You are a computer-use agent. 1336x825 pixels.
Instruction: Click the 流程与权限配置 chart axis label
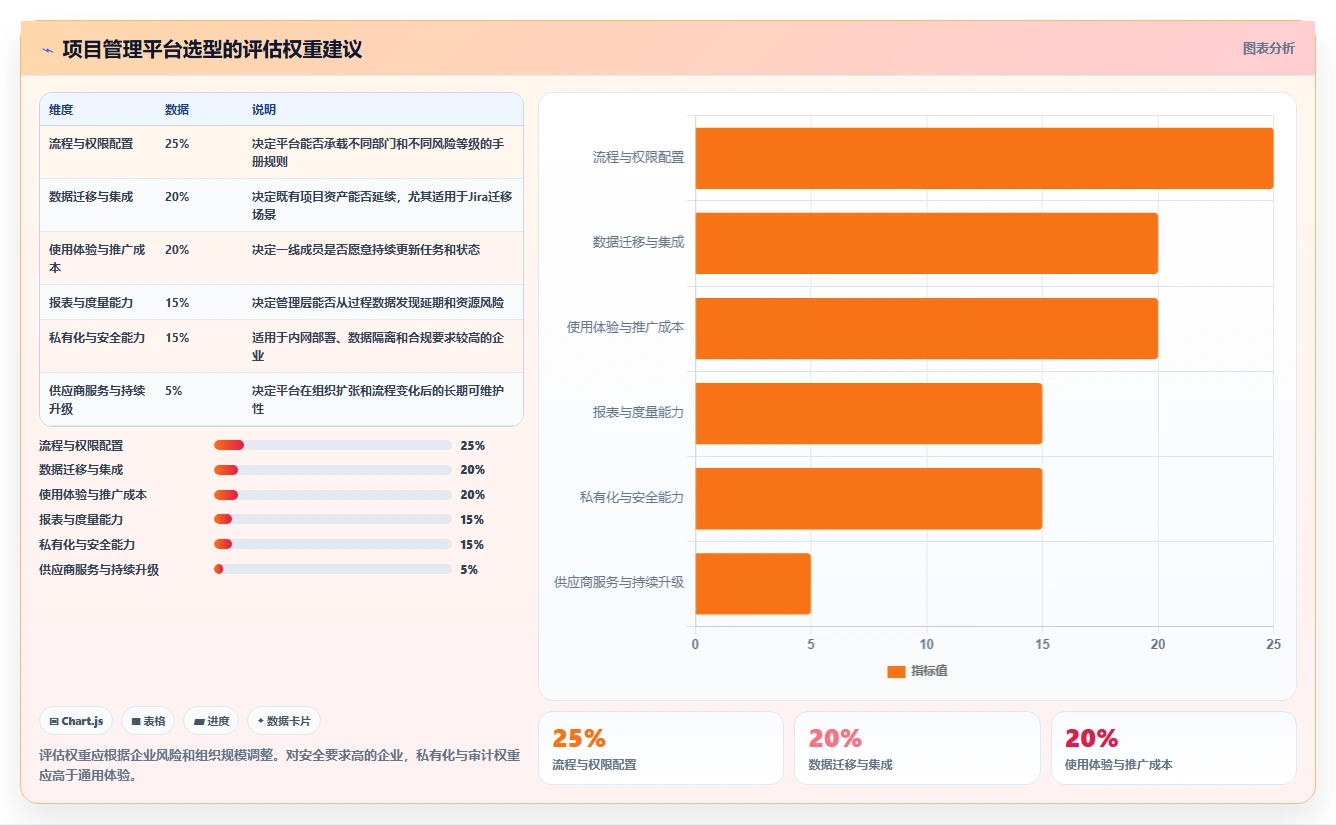(x=638, y=158)
